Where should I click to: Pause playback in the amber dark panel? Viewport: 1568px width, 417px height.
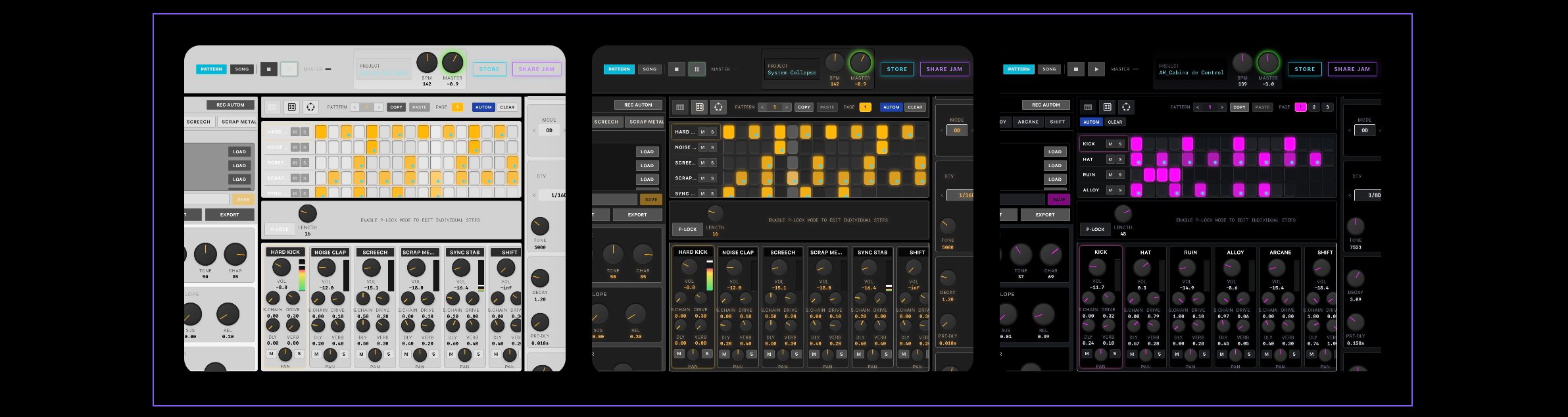(697, 69)
